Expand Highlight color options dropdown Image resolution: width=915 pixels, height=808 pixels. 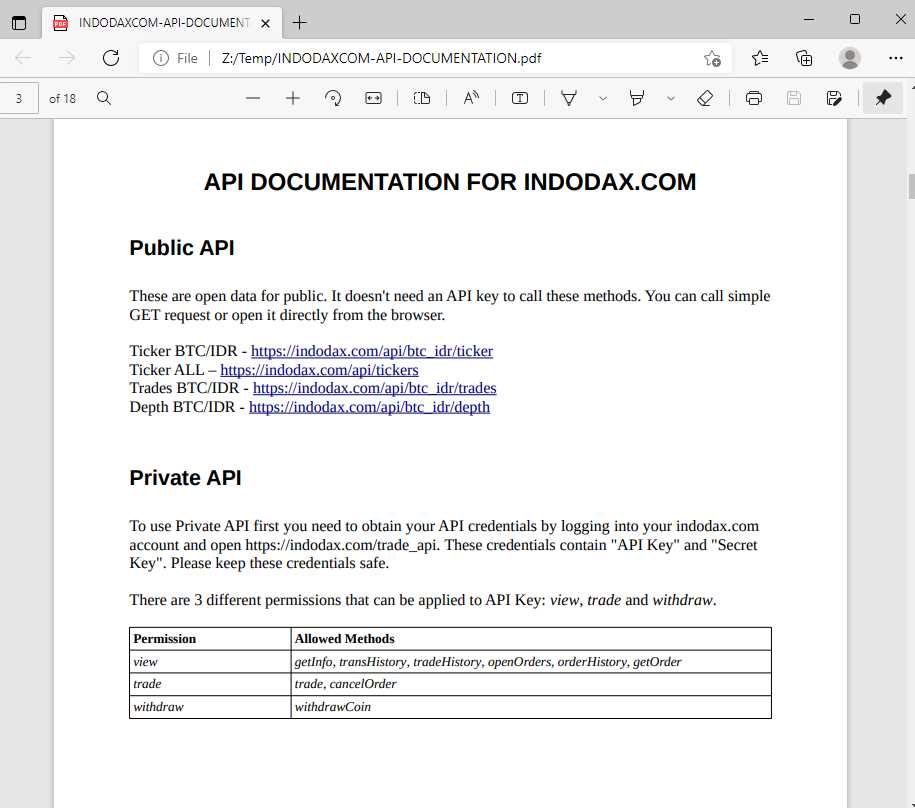(x=671, y=98)
